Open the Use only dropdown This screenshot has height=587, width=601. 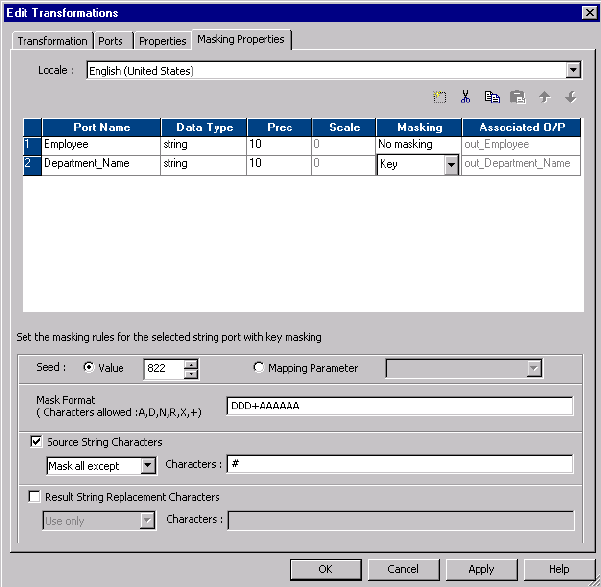click(x=147, y=521)
